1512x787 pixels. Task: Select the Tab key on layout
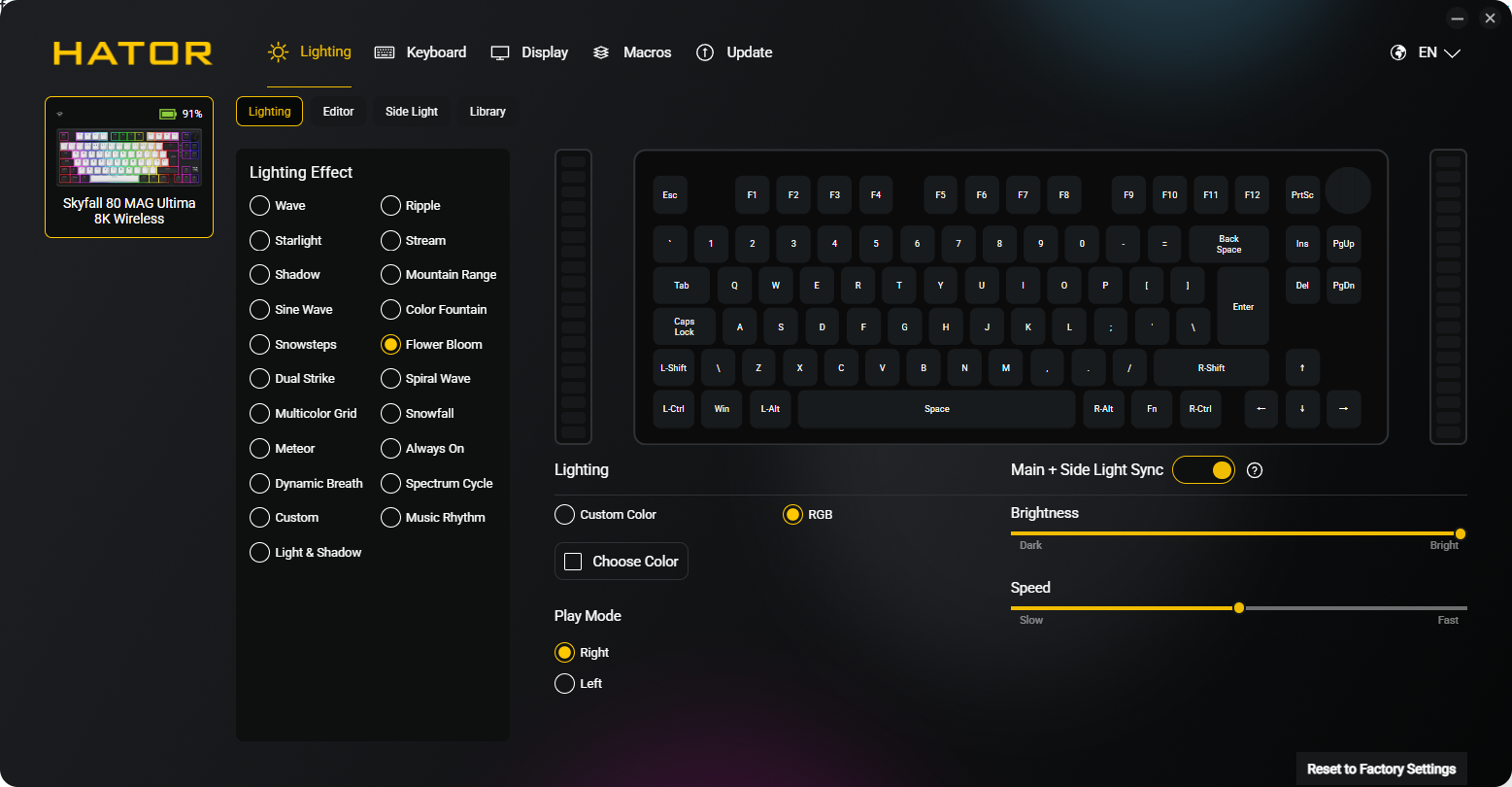pos(682,286)
